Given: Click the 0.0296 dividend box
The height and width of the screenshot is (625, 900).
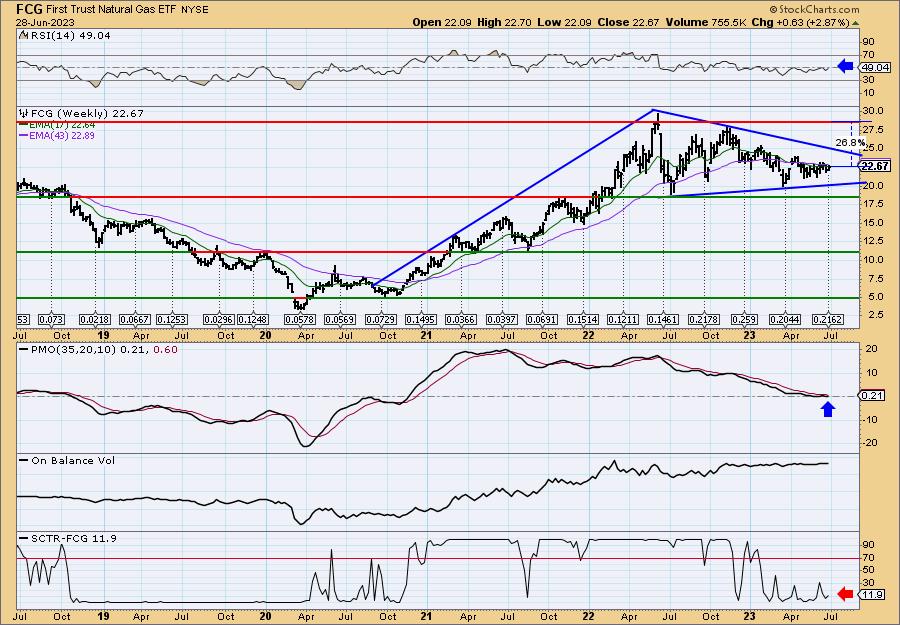Looking at the screenshot, I should point(219,319).
